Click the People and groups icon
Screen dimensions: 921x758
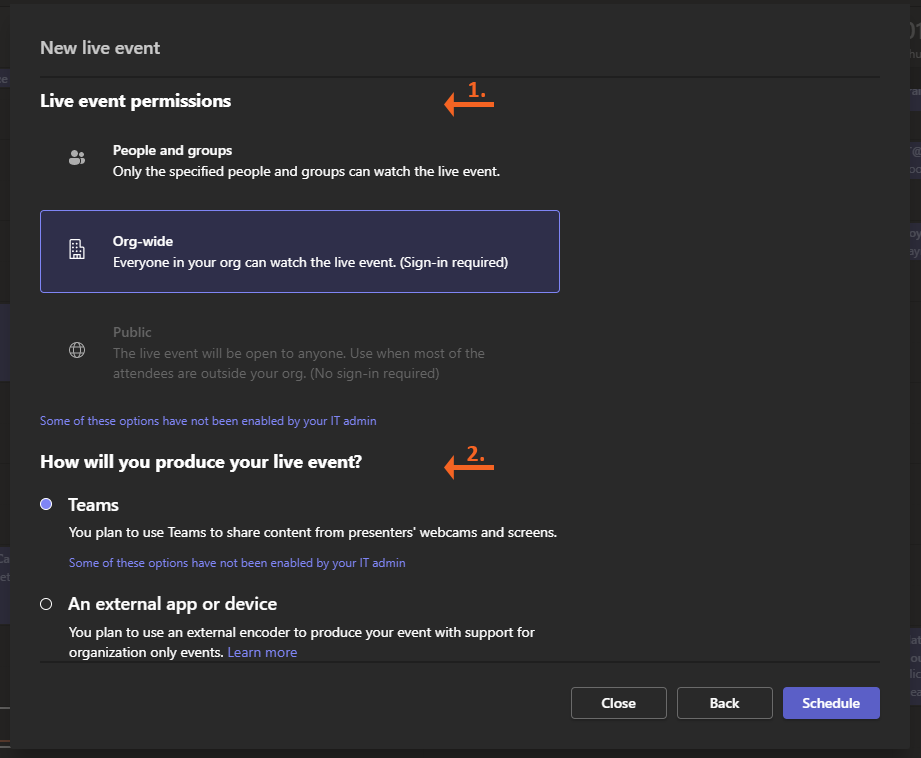tap(77, 158)
